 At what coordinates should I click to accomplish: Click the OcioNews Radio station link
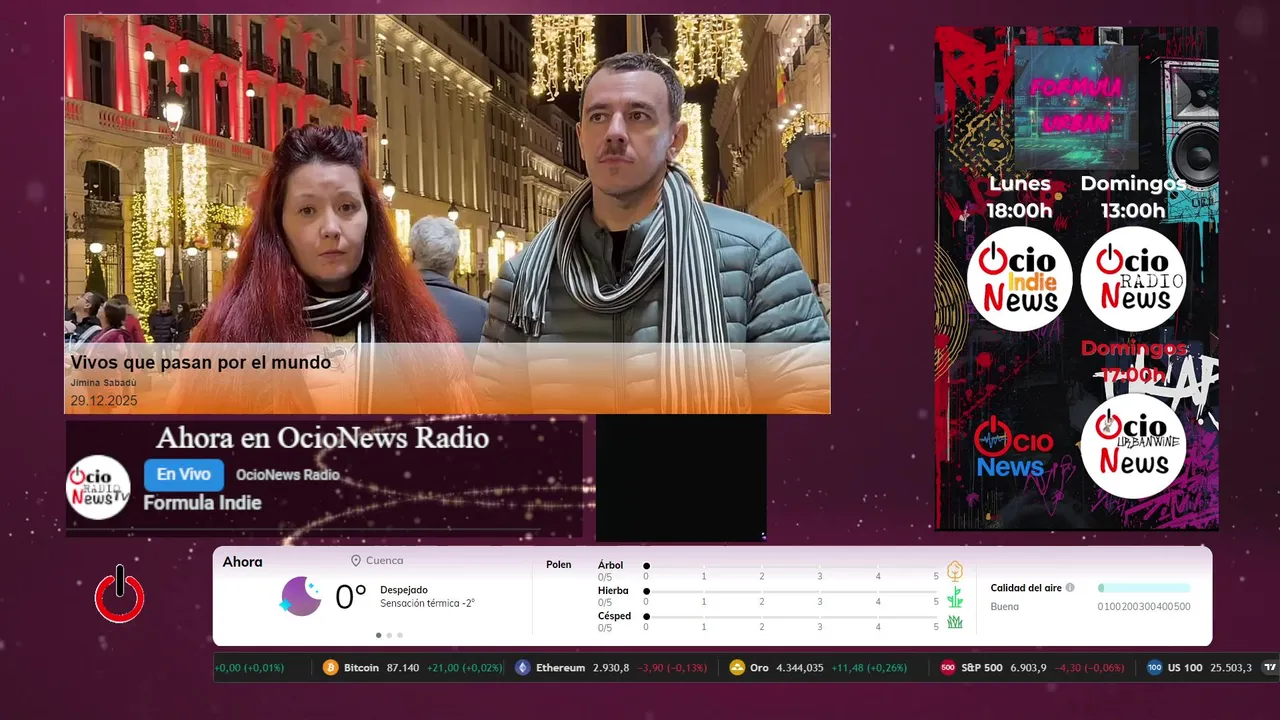288,475
